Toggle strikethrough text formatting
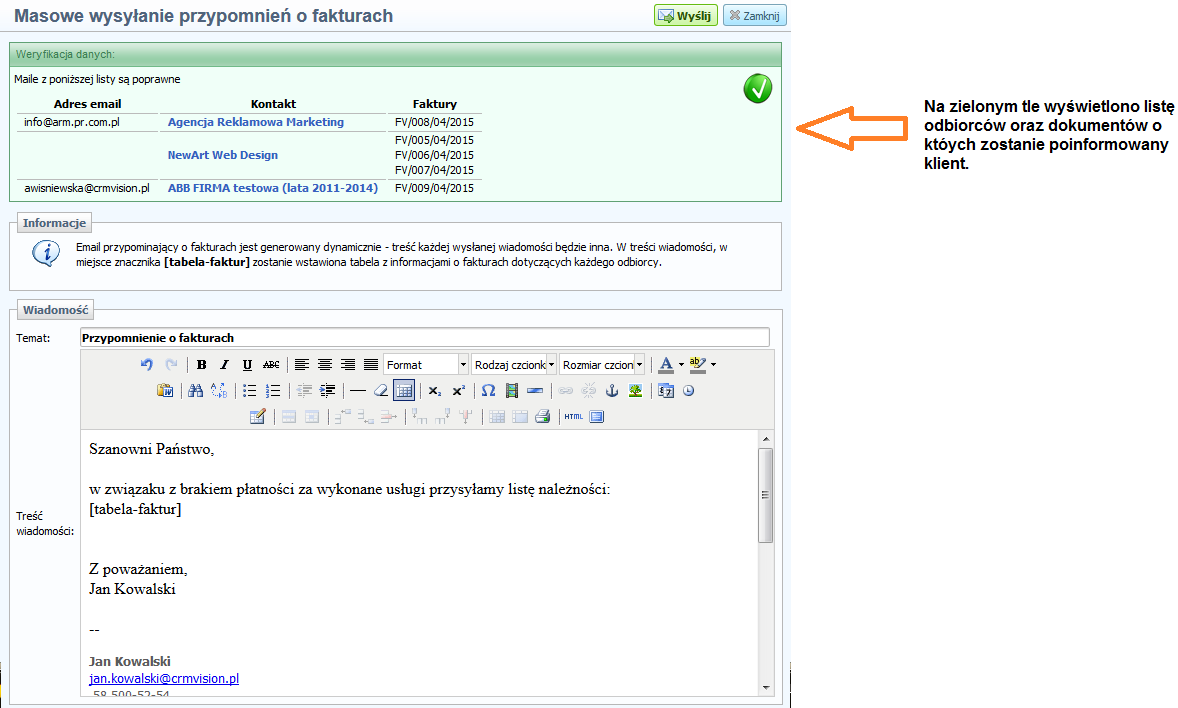This screenshot has width=1178, height=708. 270,365
